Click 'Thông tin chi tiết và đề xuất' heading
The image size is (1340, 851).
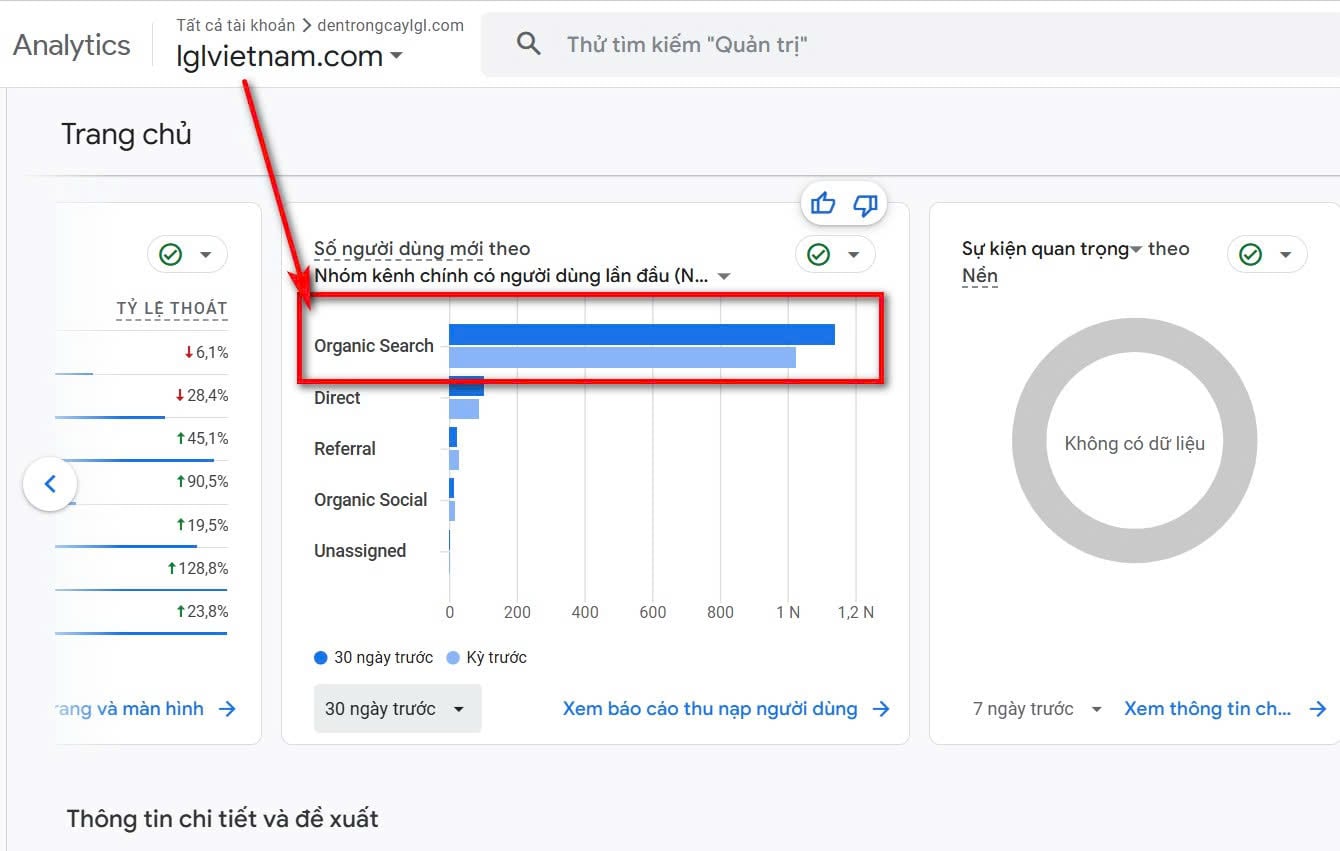point(222,819)
